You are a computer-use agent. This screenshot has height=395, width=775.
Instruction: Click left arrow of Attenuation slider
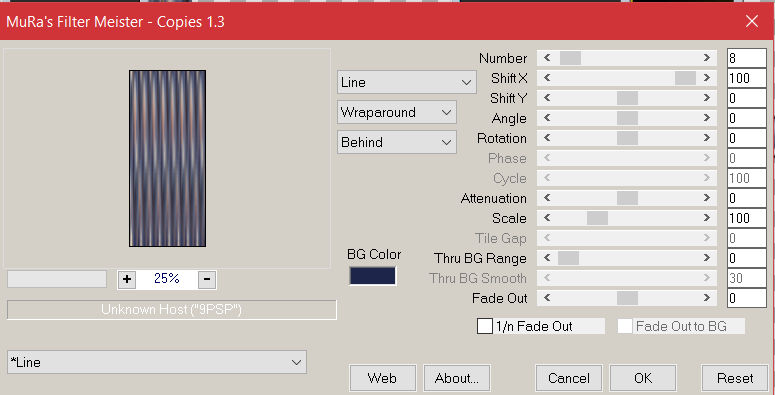tap(547, 198)
